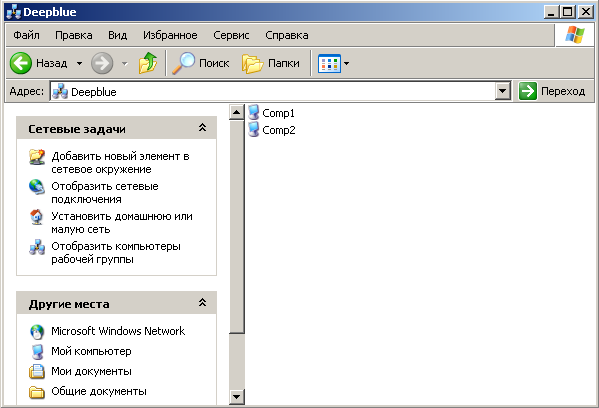Go back with the green Назад arrow

pos(21,63)
